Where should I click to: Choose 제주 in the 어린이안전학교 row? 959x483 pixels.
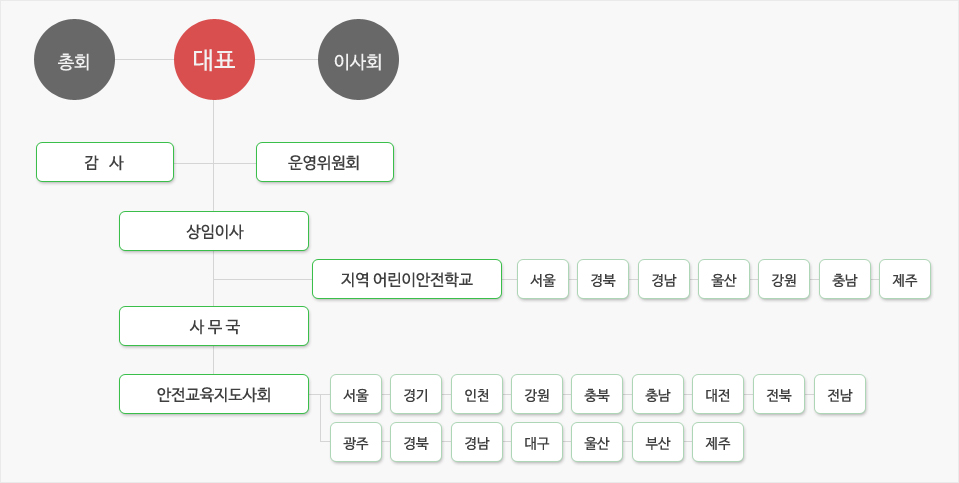[905, 279]
